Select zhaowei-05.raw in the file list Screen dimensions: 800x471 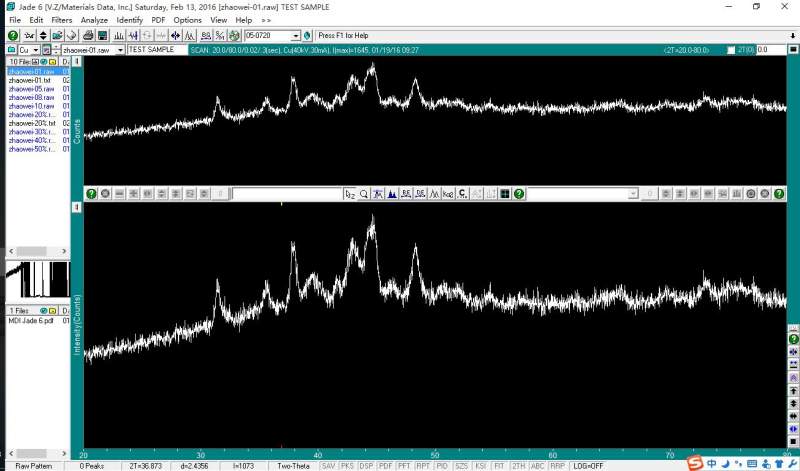[x=32, y=89]
